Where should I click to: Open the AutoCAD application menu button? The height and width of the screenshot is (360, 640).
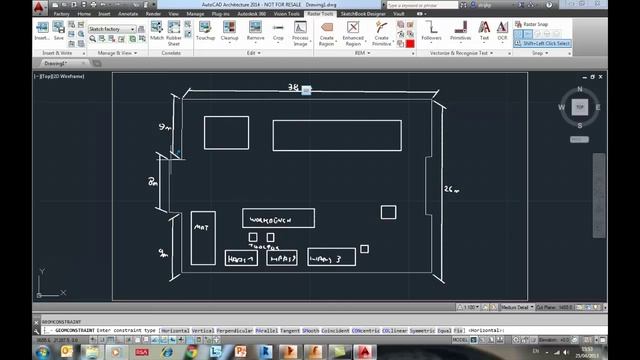click(x=39, y=7)
